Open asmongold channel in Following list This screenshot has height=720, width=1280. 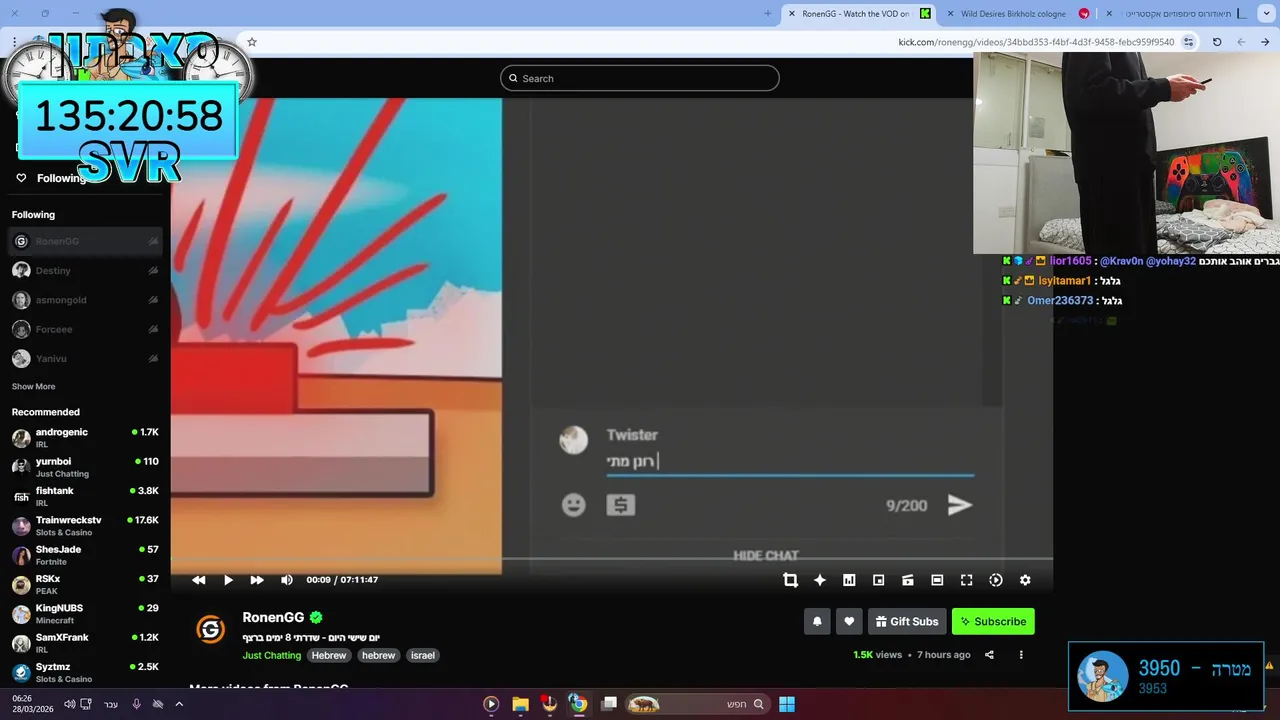[x=85, y=300]
